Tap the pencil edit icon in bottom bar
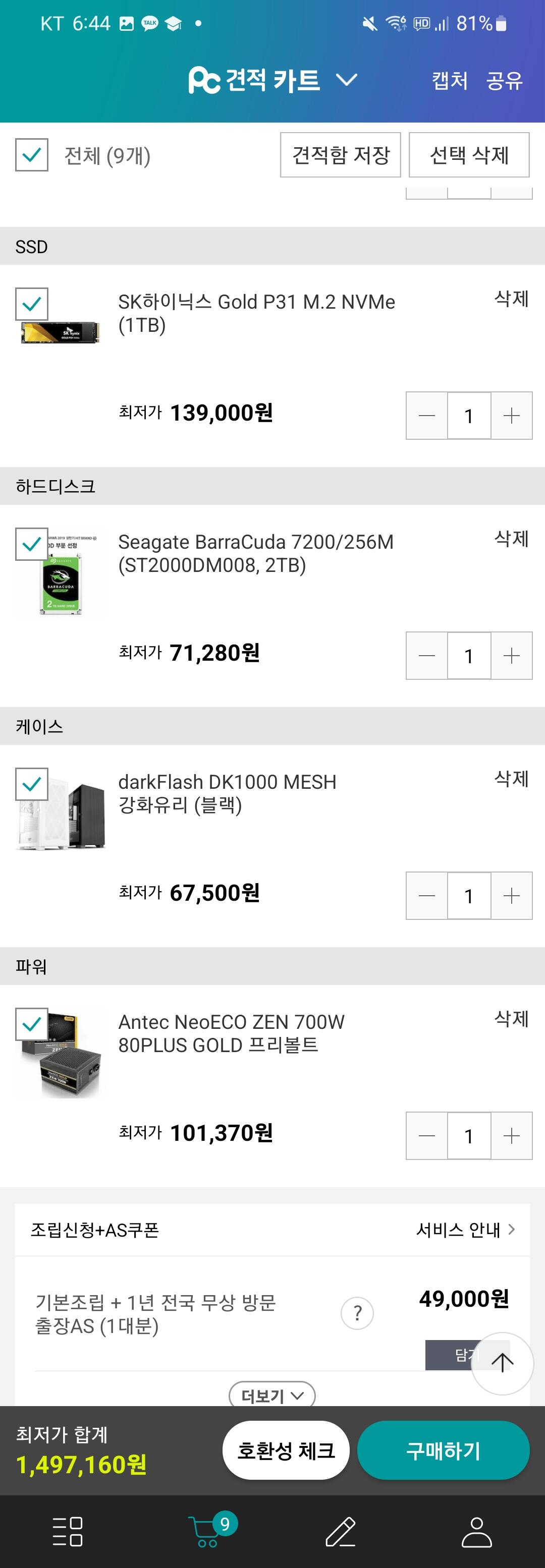Viewport: 545px width, 1568px height. 341,1531
